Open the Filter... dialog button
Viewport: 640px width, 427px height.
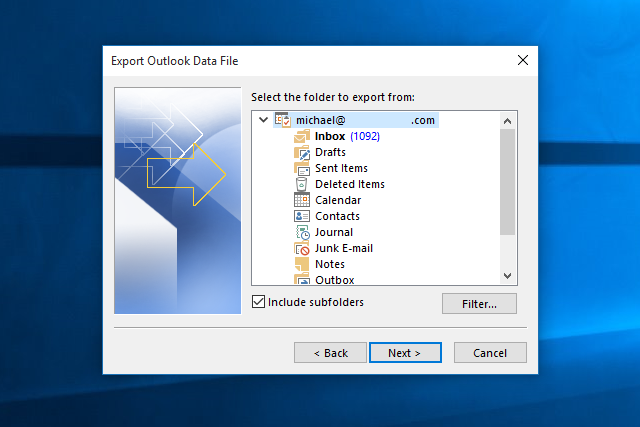(x=479, y=304)
